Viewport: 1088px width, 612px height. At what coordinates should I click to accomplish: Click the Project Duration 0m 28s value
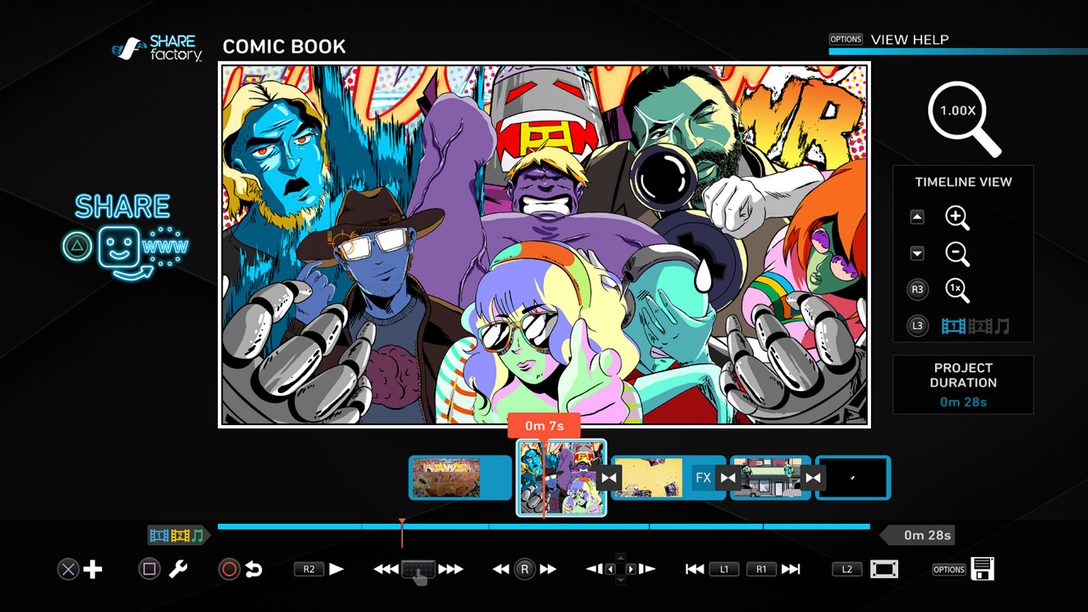[x=963, y=402]
